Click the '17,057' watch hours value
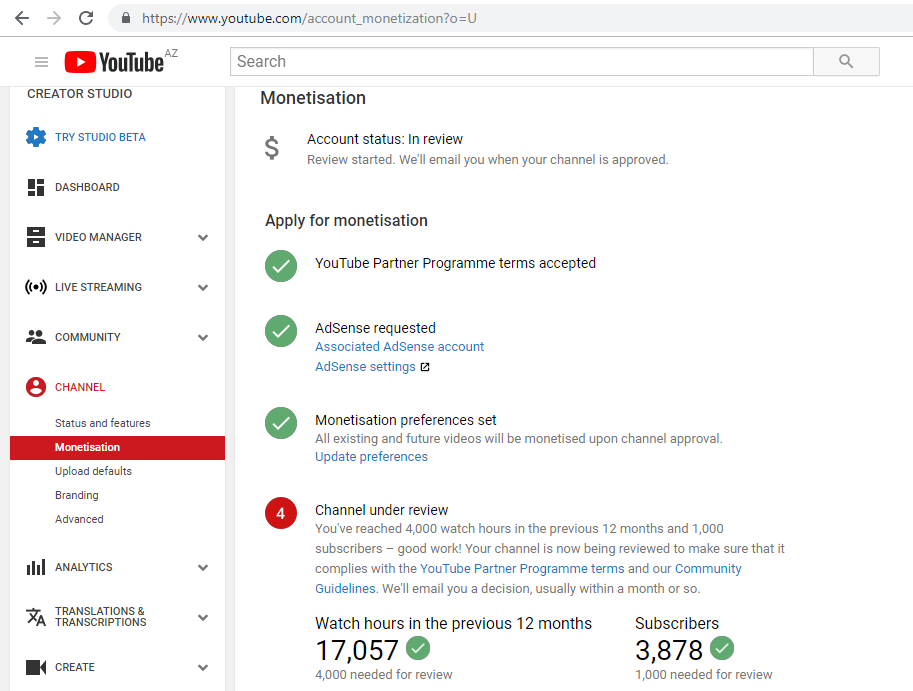 357,650
